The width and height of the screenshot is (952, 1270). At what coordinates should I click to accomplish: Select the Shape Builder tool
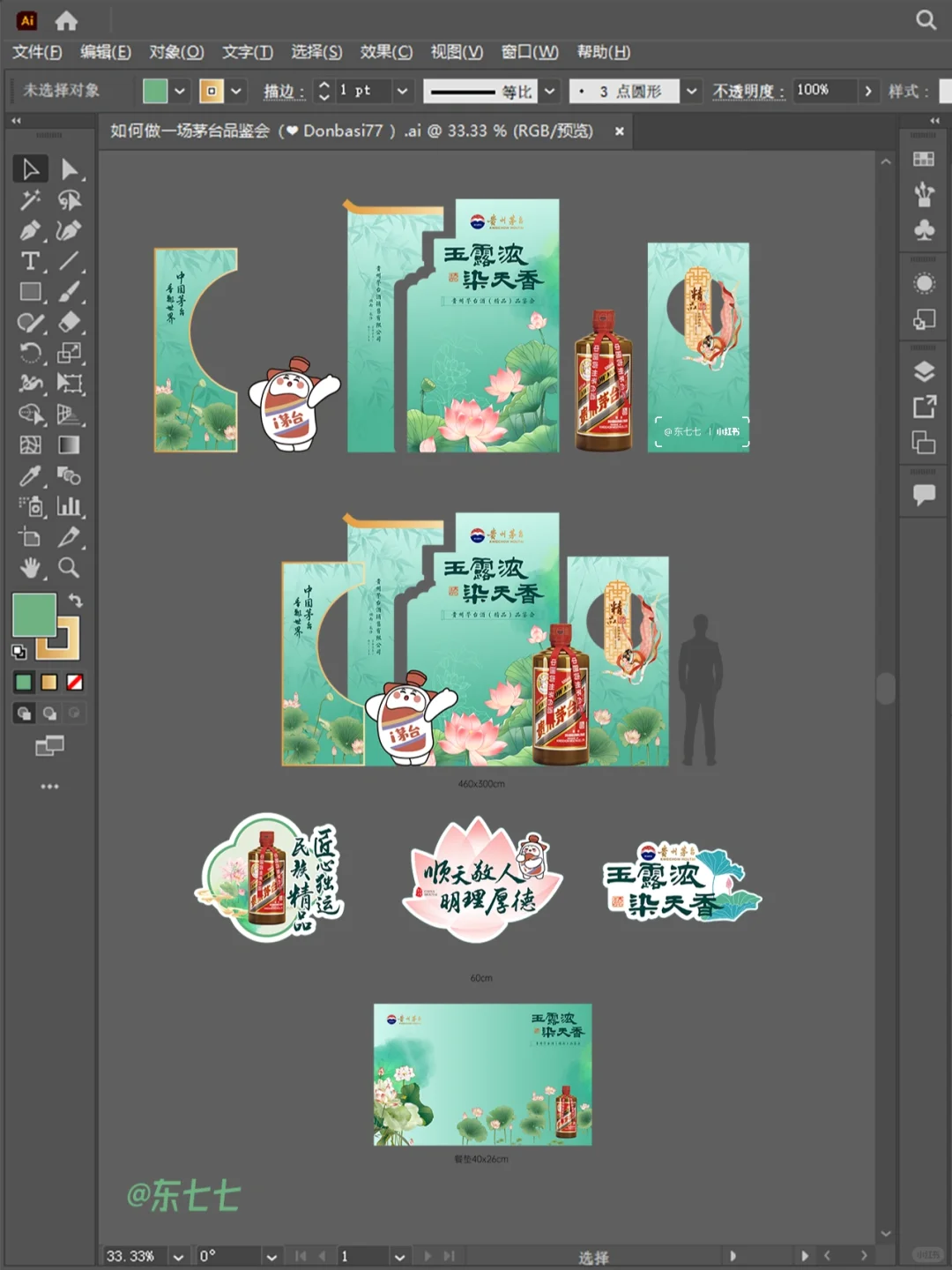click(30, 415)
